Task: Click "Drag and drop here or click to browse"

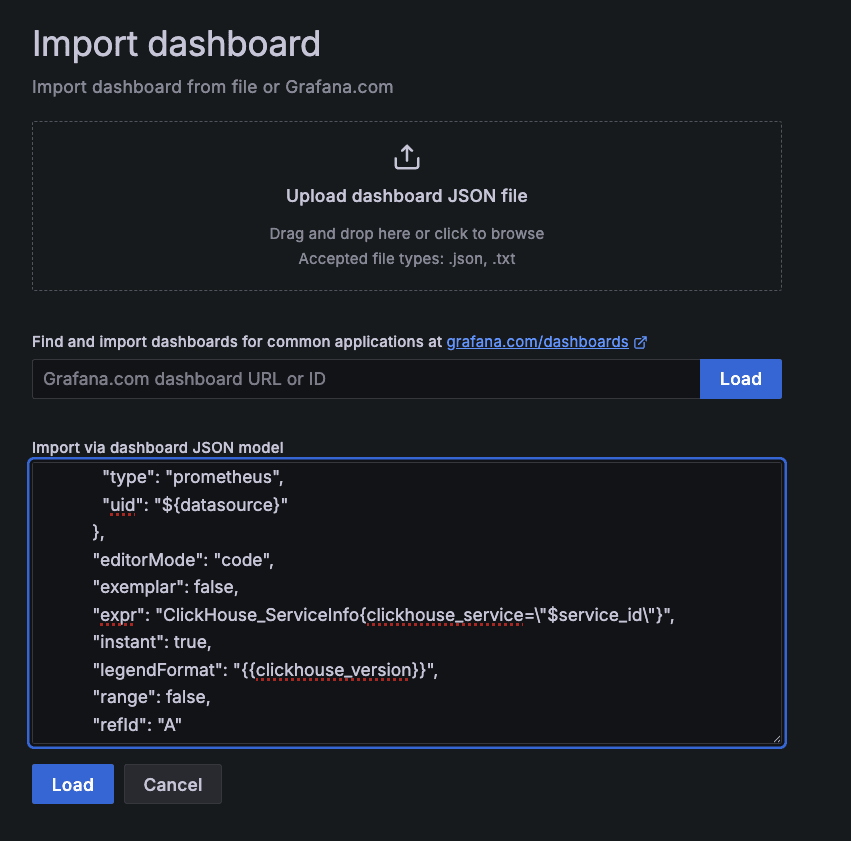Action: coord(406,234)
